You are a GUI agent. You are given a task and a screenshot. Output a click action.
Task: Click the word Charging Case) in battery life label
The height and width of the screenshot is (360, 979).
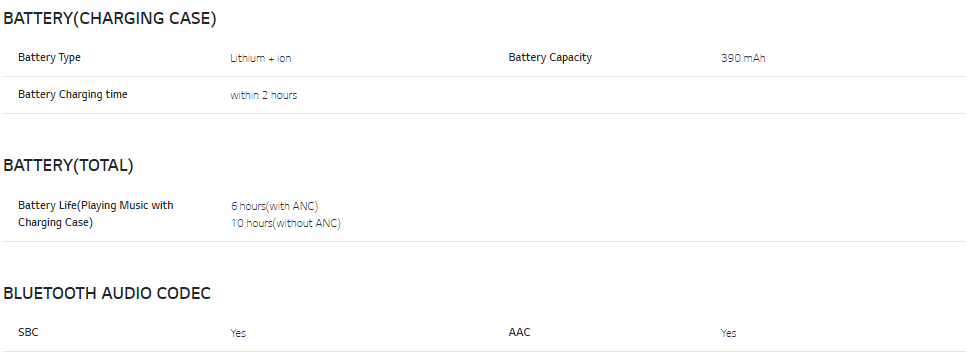(x=55, y=223)
